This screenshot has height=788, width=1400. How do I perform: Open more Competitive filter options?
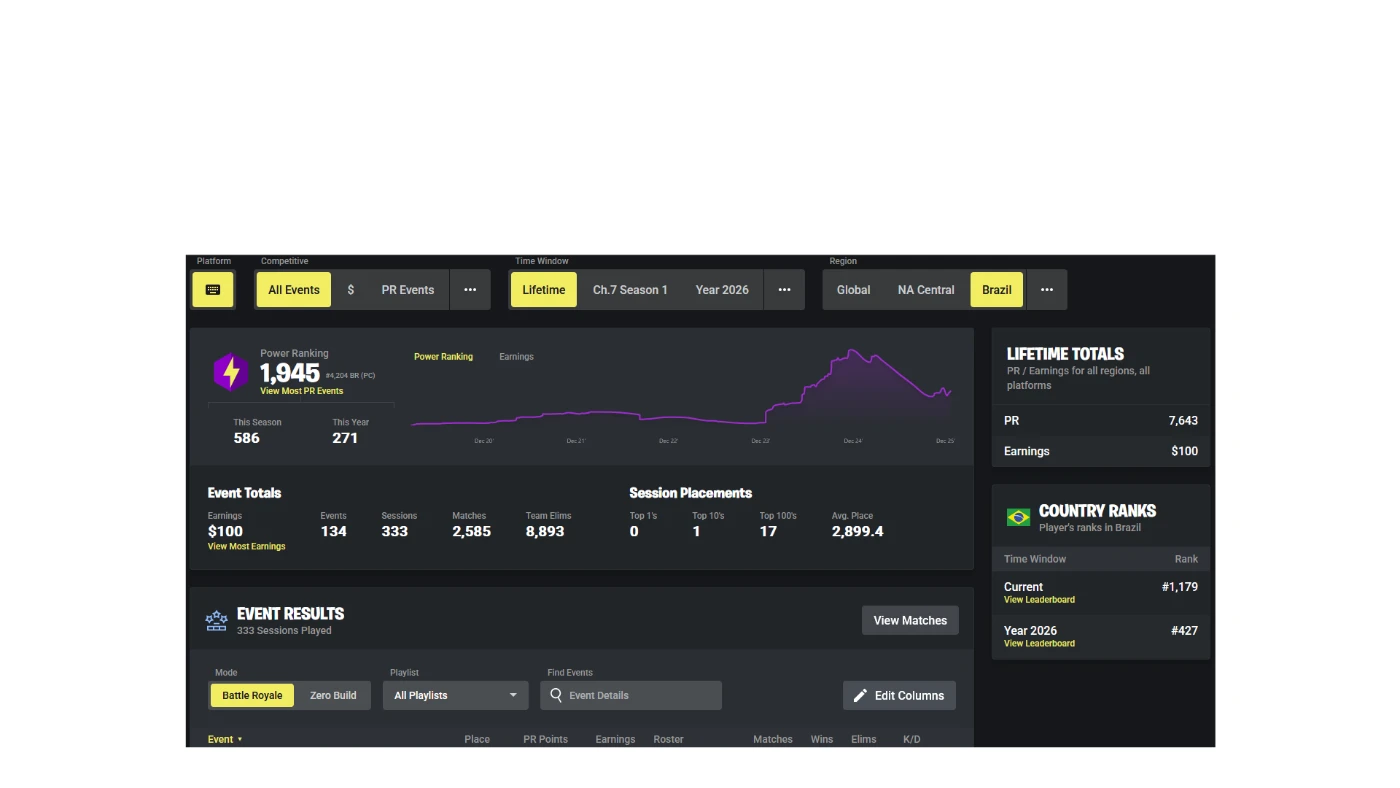point(470,290)
